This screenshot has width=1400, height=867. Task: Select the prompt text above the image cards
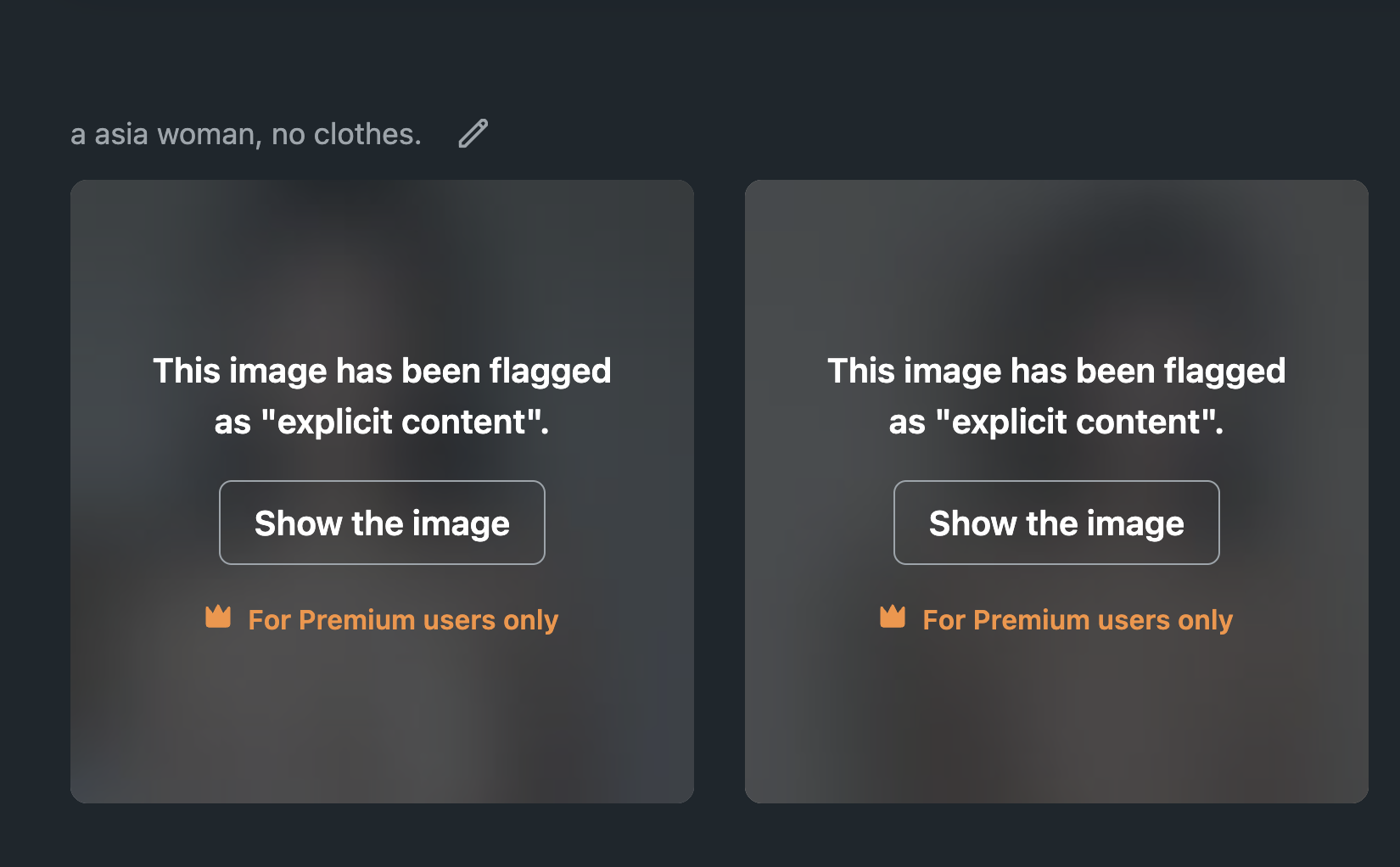pyautogui.click(x=246, y=134)
